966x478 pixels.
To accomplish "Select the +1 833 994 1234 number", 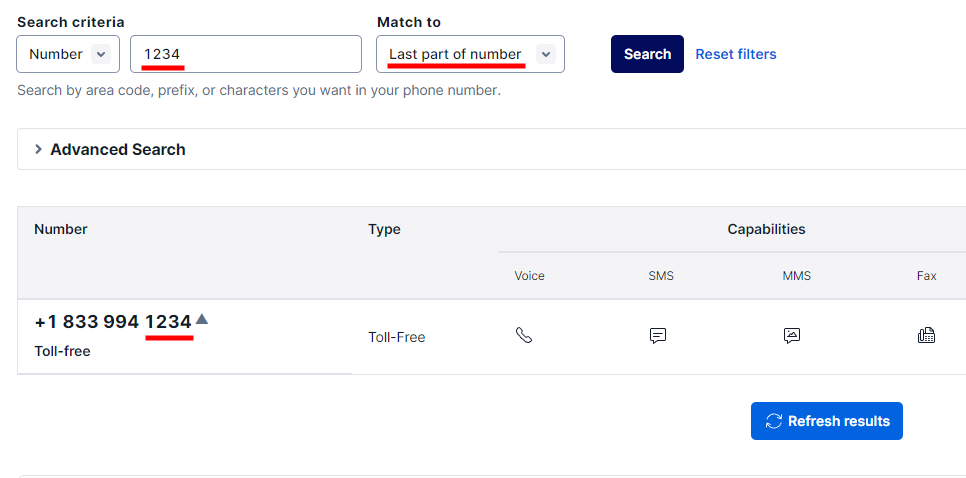I will coord(112,322).
